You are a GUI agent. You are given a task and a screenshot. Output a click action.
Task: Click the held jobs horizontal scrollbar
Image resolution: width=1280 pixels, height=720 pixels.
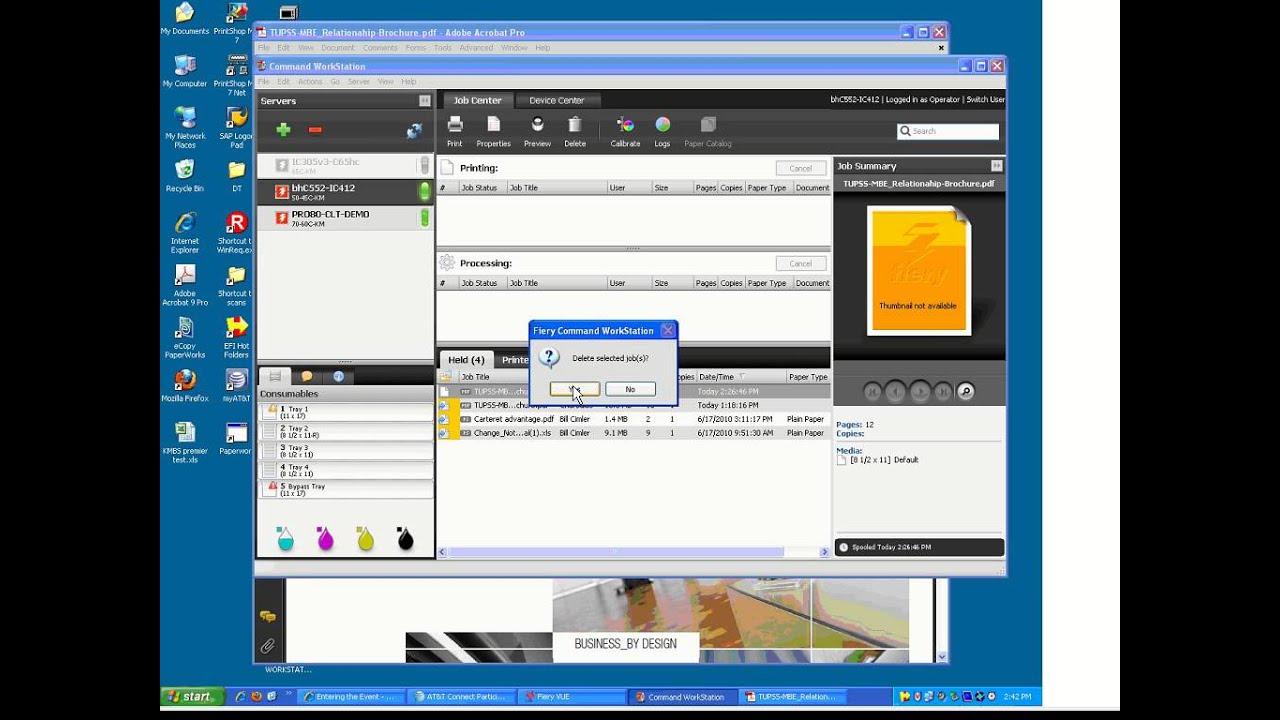click(x=615, y=552)
